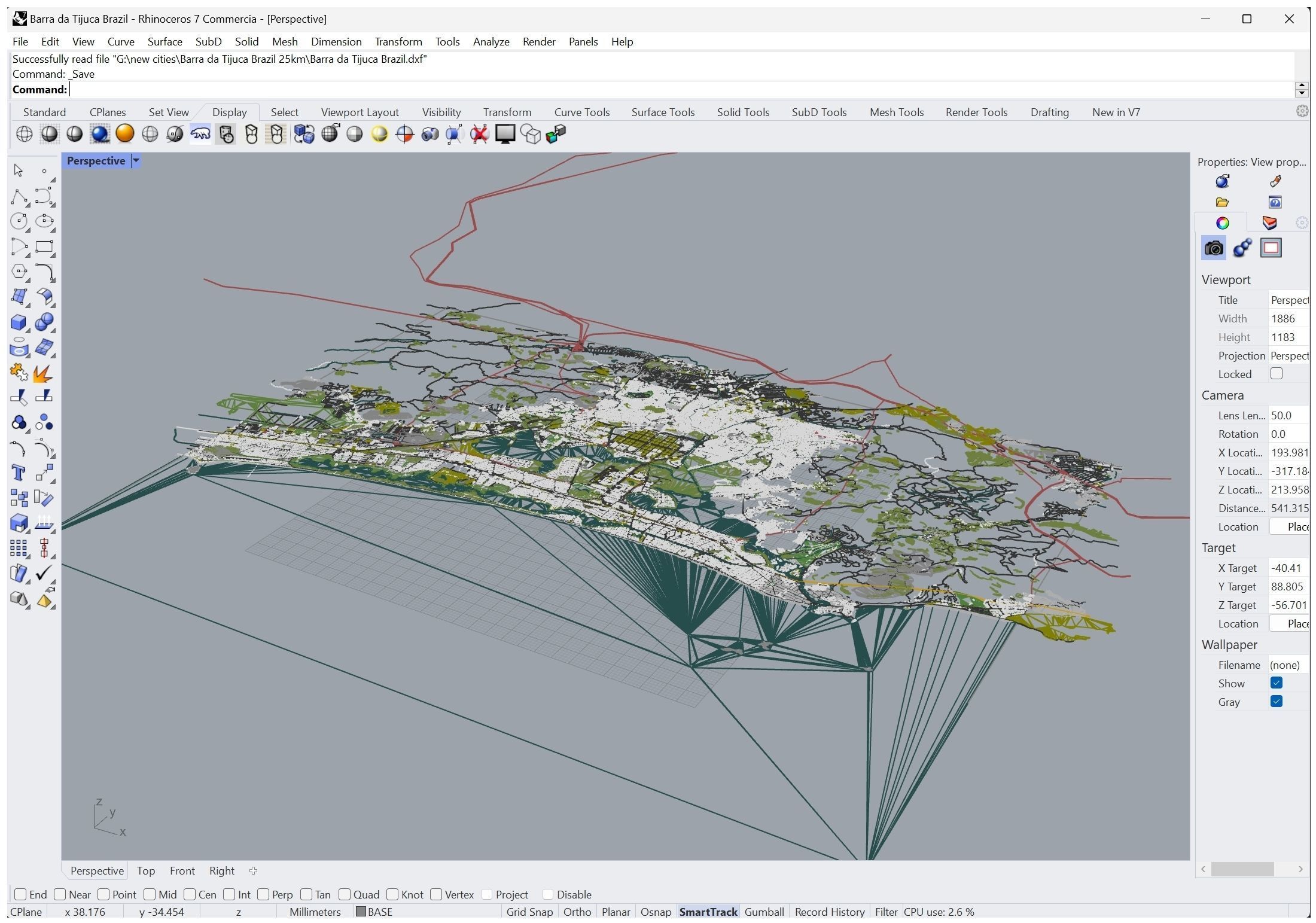Click the red X sphere icon
1316x923 pixels.
click(480, 134)
